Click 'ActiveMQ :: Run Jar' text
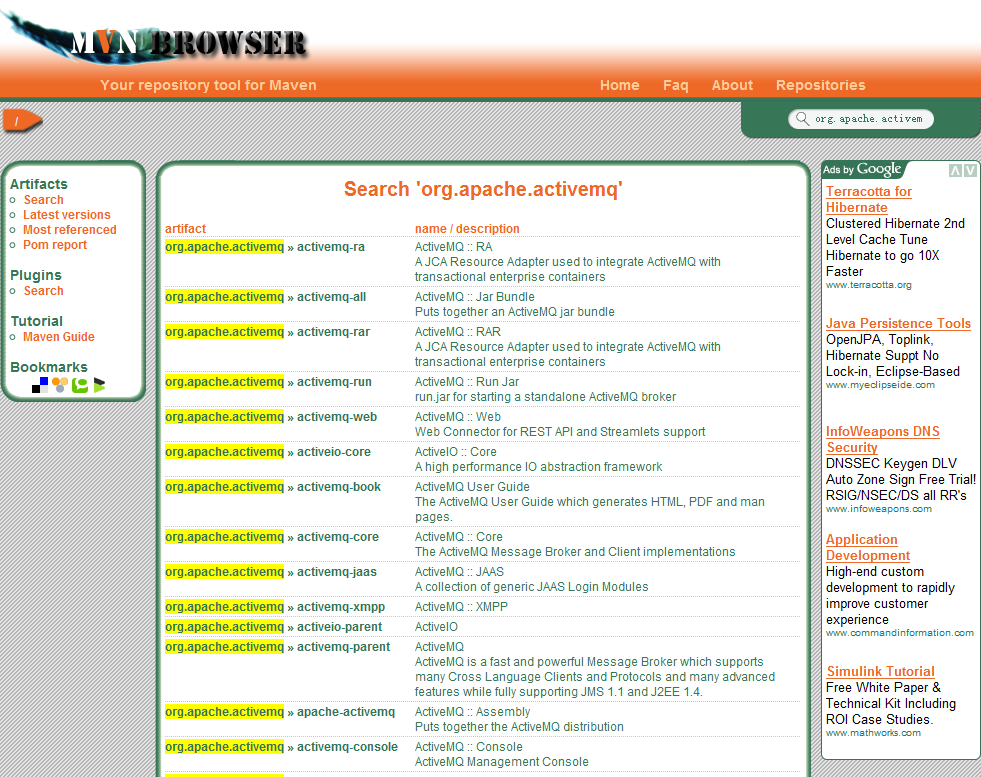 point(467,382)
